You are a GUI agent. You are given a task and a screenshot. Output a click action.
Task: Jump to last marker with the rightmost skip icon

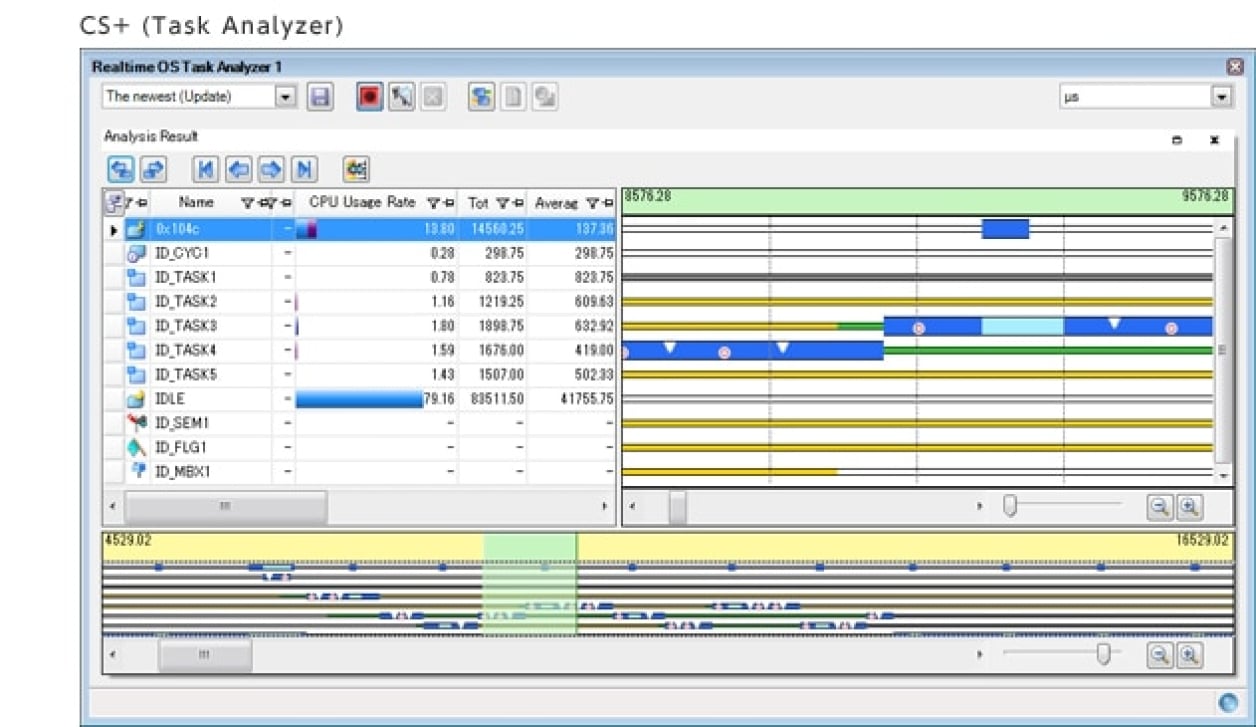305,168
